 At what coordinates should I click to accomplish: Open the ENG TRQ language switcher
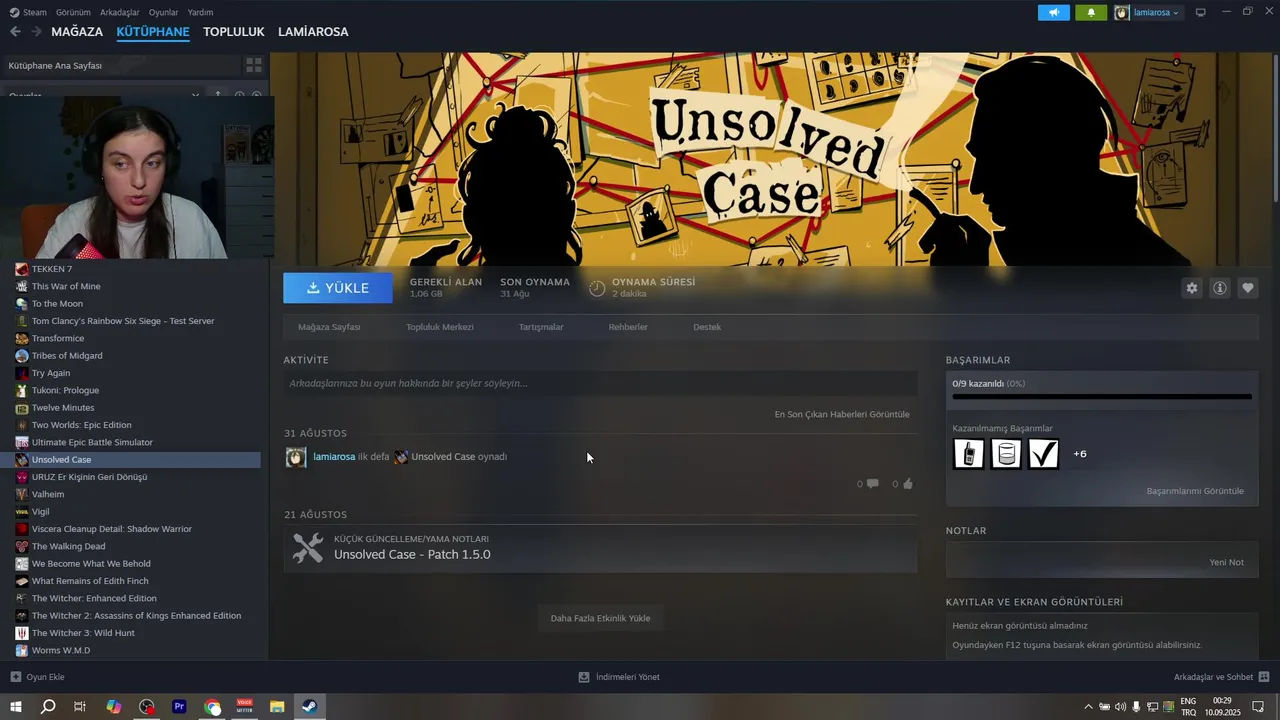(x=1188, y=707)
